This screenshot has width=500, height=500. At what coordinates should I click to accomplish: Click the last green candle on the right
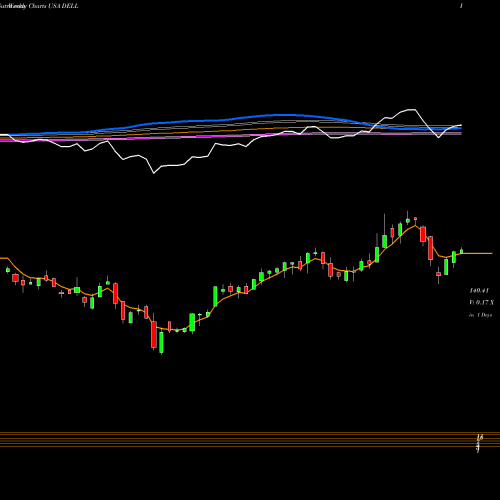(462, 251)
